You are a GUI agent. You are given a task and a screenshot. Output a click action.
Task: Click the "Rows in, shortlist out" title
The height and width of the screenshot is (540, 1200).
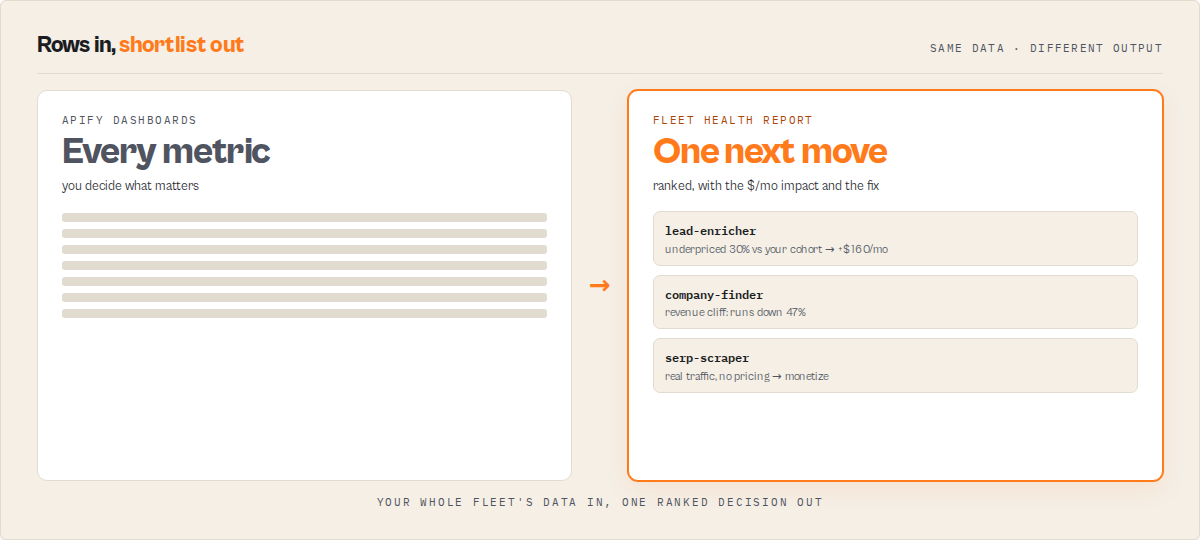click(x=140, y=44)
